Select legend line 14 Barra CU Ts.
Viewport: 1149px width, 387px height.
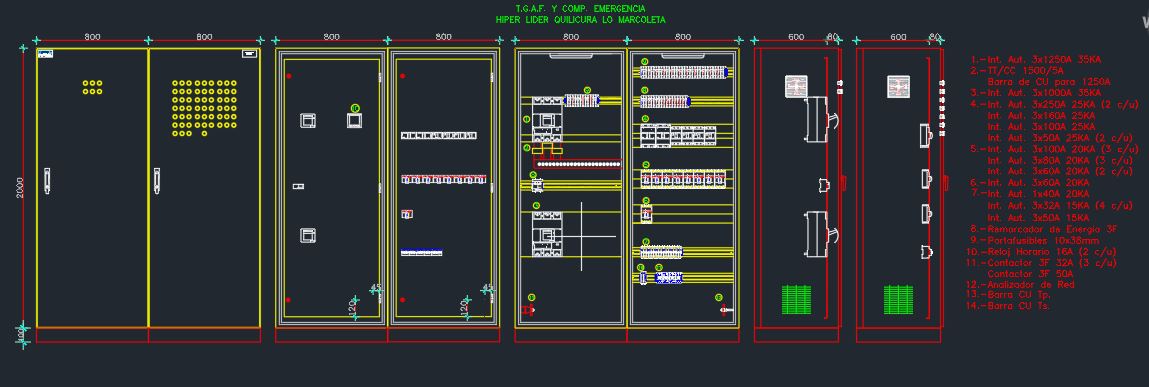[x=1008, y=306]
